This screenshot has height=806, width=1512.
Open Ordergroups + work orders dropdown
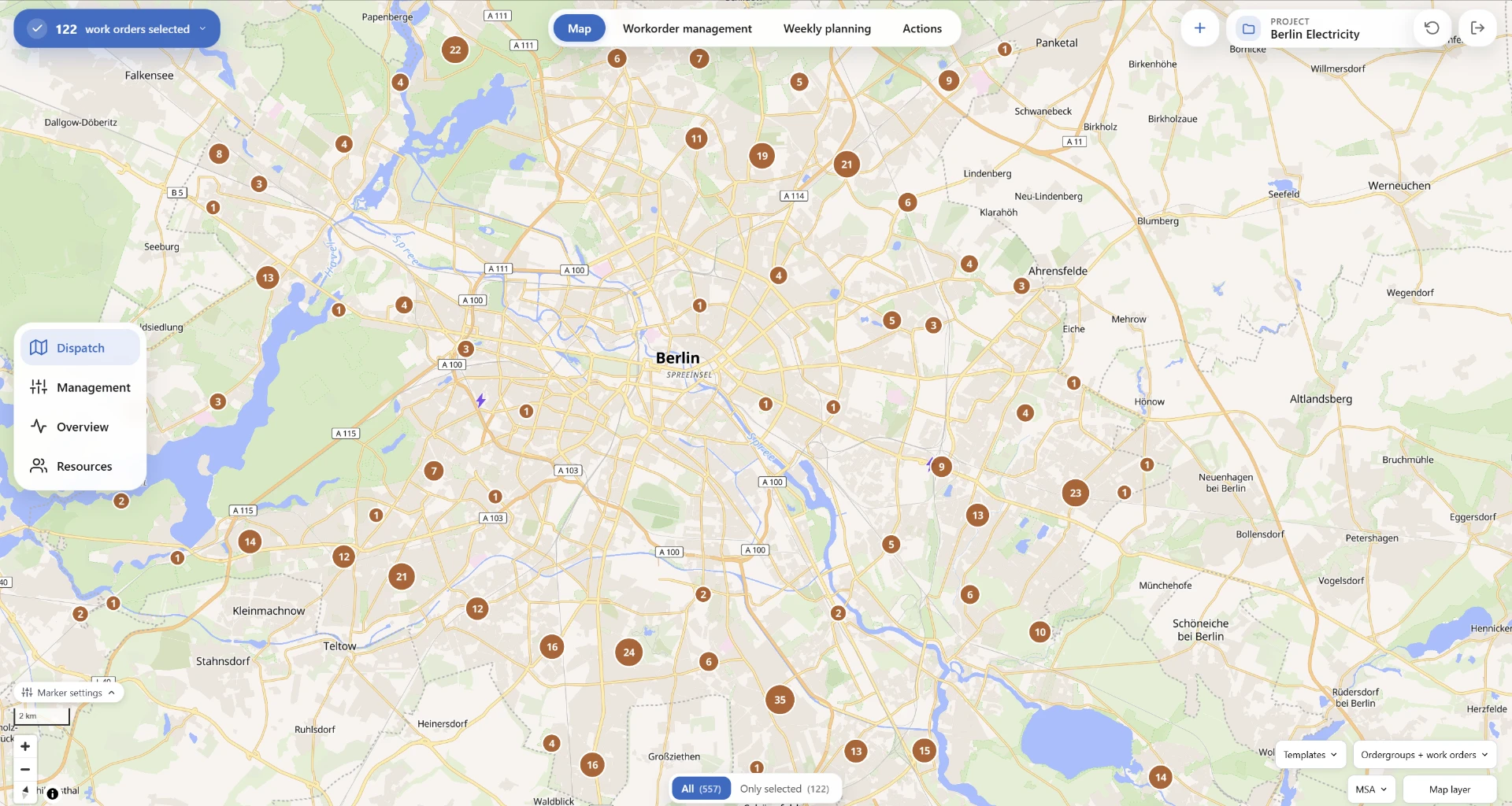point(1425,755)
